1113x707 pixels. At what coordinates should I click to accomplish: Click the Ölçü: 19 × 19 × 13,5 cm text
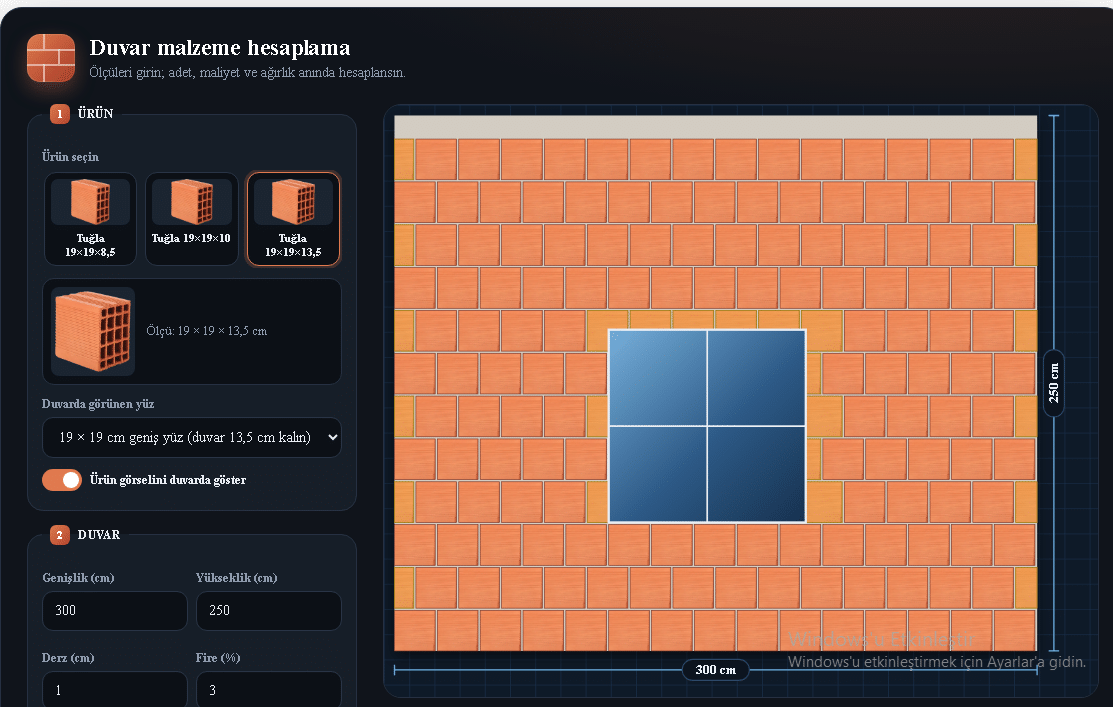tap(207, 331)
